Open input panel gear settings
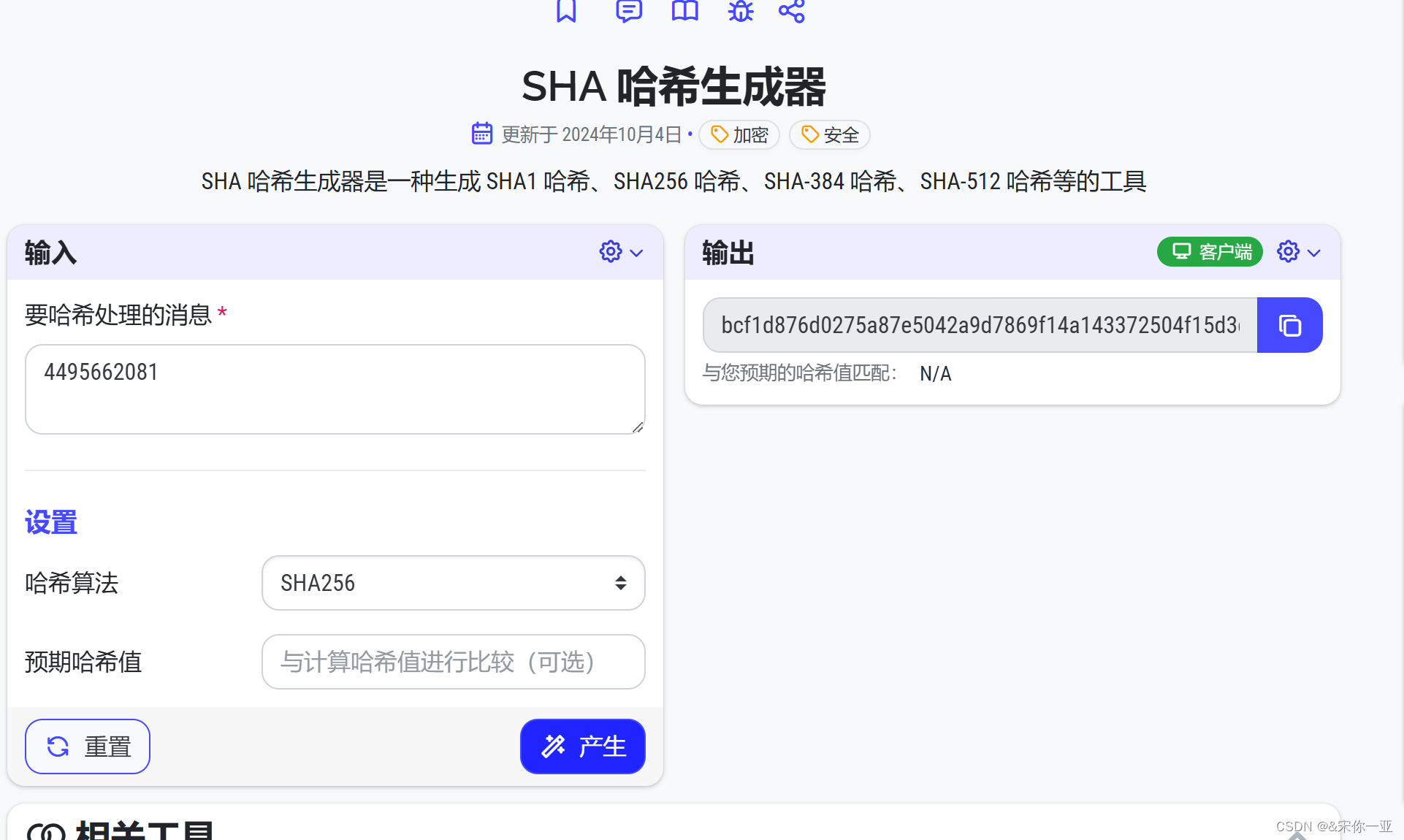The height and width of the screenshot is (840, 1404). [611, 252]
